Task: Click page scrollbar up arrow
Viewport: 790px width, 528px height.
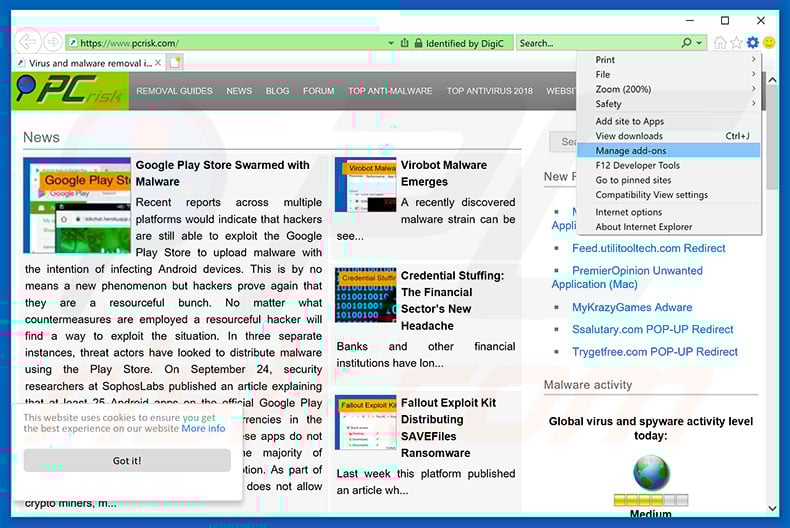Action: tap(772, 80)
